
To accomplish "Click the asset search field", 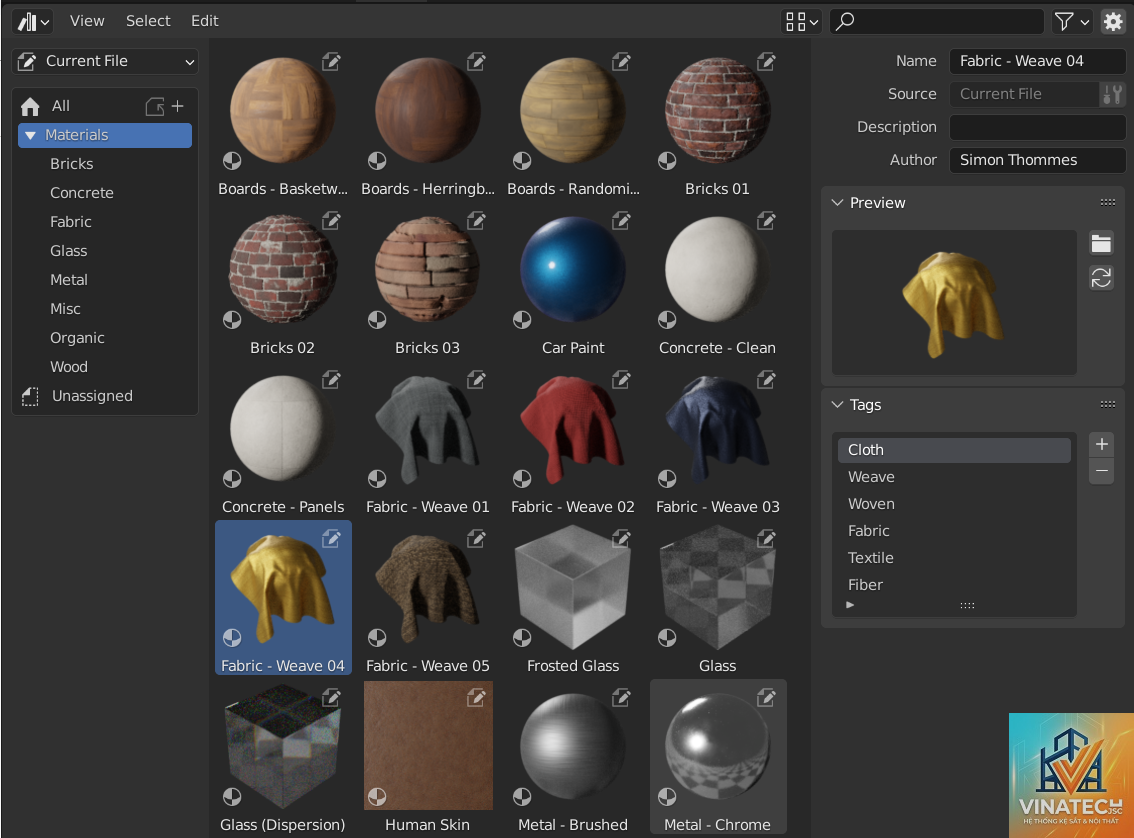I will (x=937, y=22).
